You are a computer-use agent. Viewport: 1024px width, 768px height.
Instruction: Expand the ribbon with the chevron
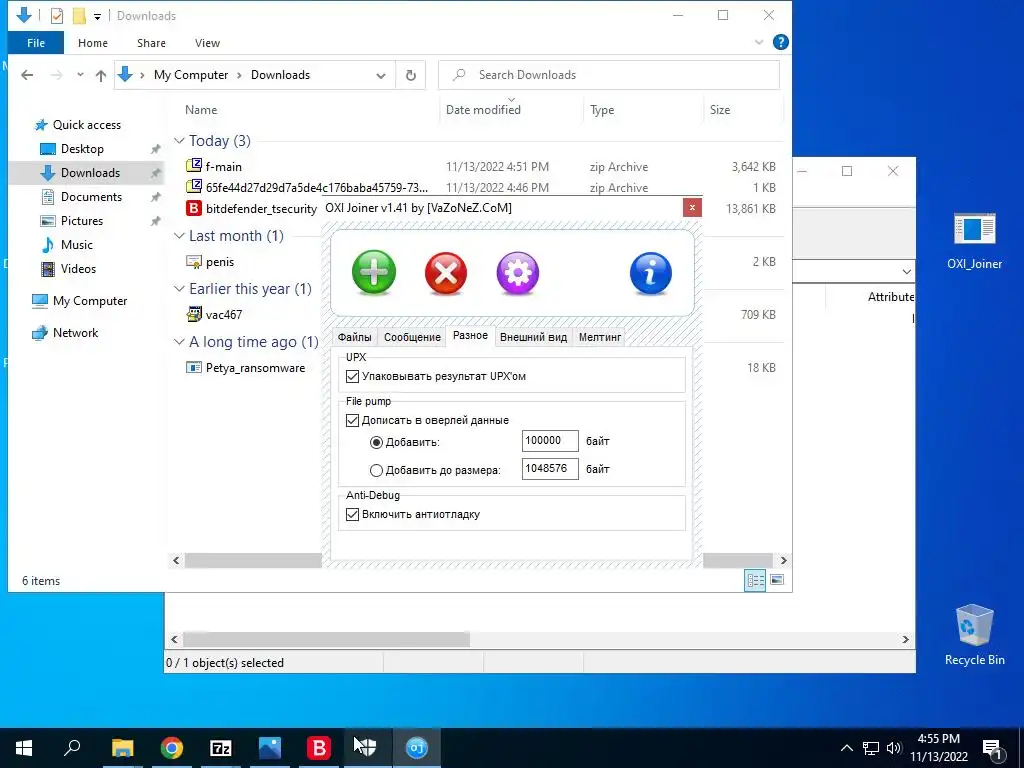pos(759,42)
